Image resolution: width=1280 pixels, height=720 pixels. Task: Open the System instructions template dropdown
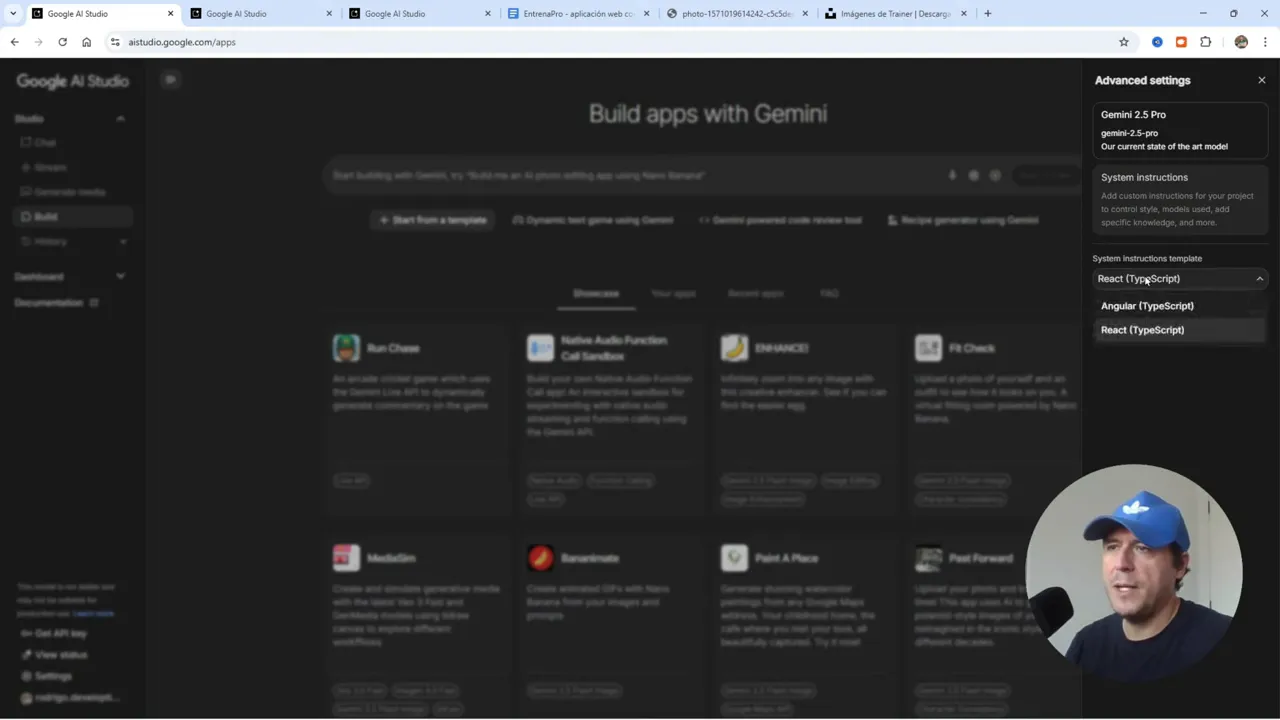(1180, 279)
